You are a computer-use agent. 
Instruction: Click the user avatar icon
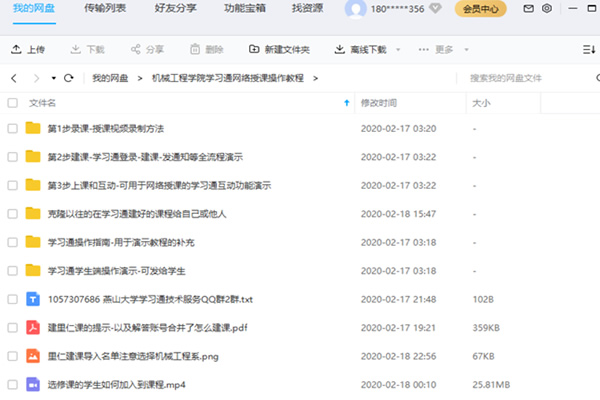(x=355, y=9)
